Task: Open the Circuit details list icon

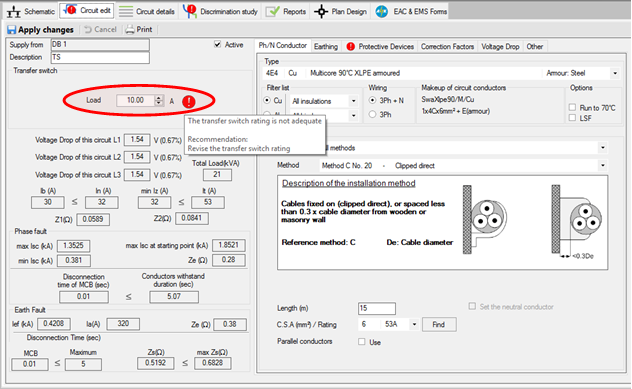Action: coord(125,11)
